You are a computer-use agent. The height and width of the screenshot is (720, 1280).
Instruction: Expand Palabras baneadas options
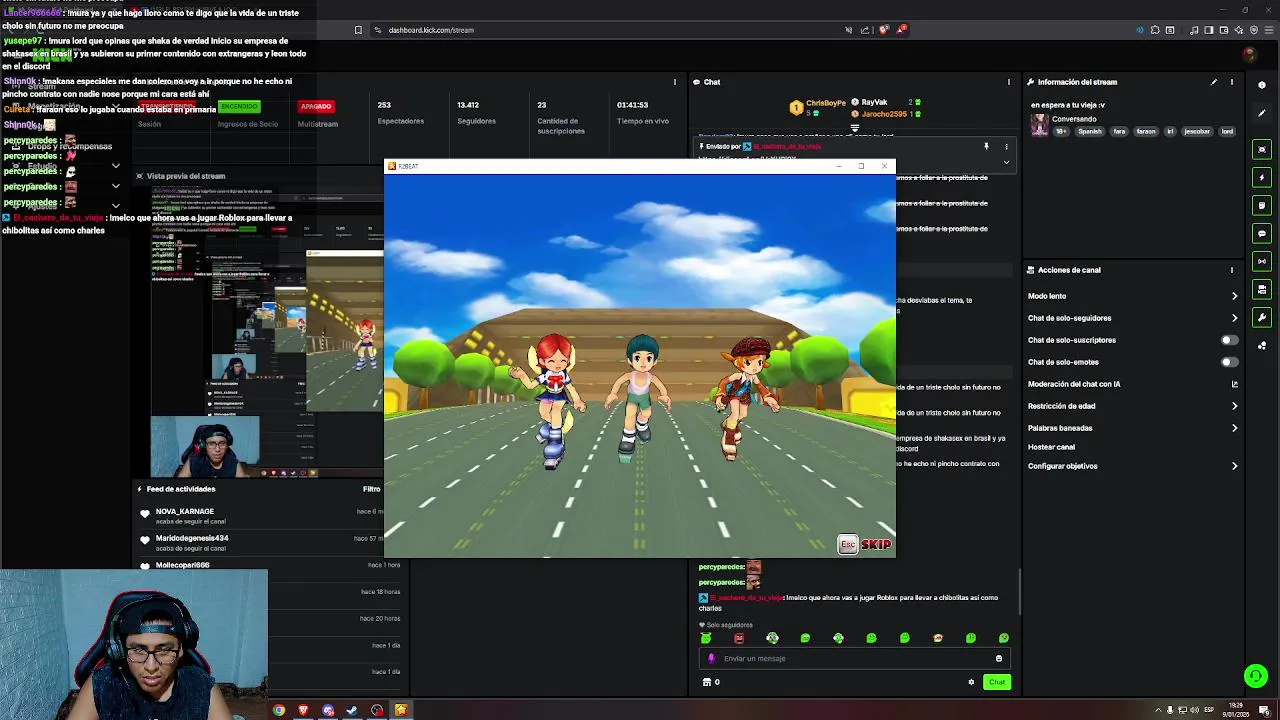(x=1234, y=428)
